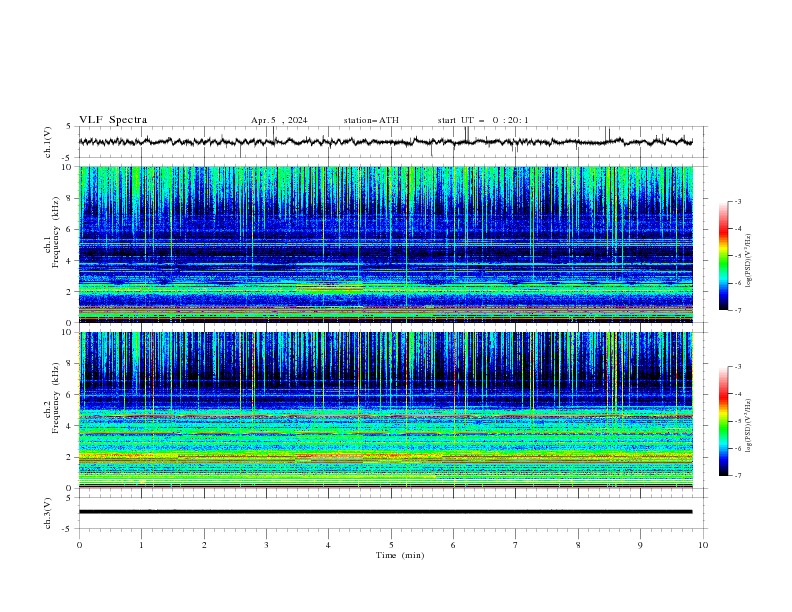Click time-axis tick label "3"
The width and height of the screenshot is (792, 612).
pyautogui.click(x=266, y=545)
